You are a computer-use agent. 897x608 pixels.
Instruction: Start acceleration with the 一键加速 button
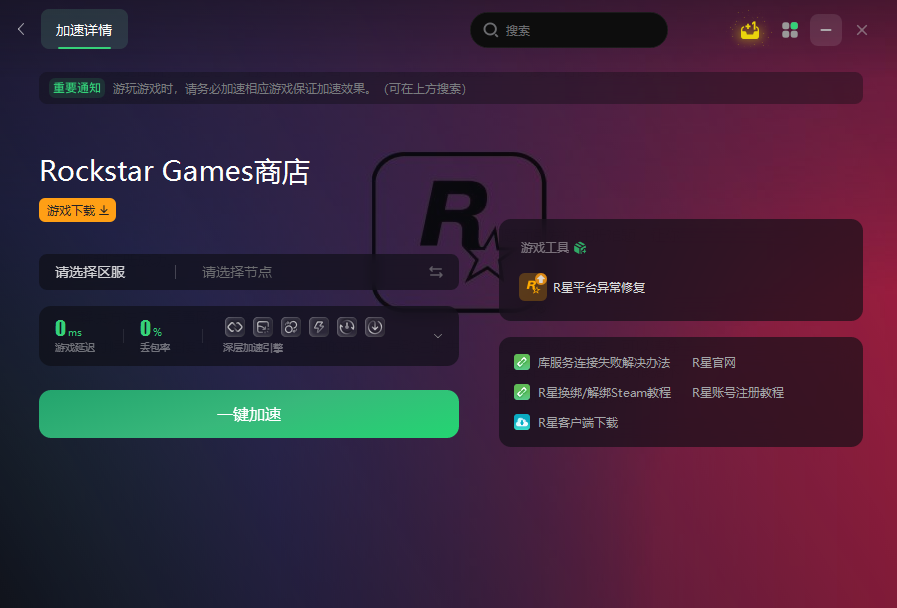coord(249,414)
